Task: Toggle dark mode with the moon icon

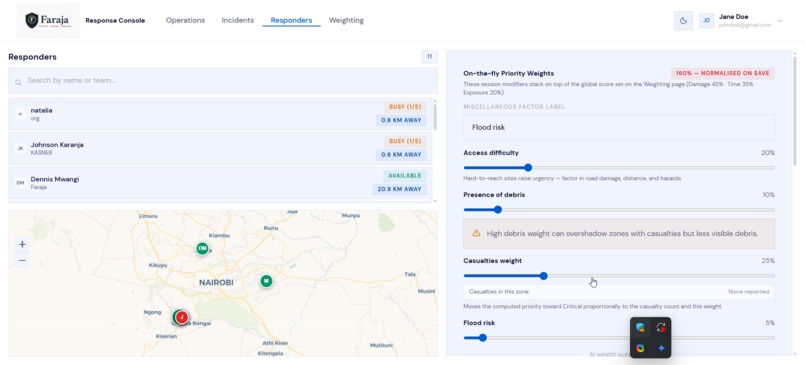Action: [683, 21]
